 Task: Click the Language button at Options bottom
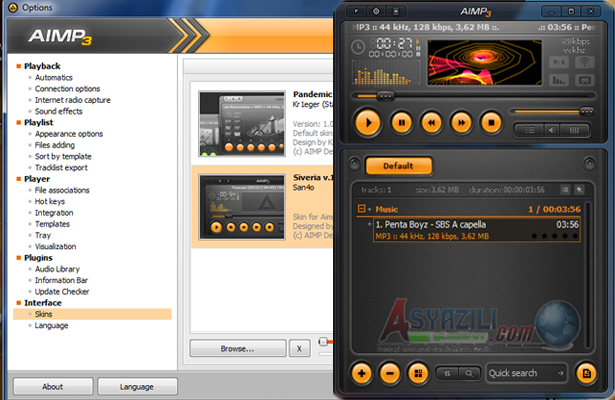(137, 387)
